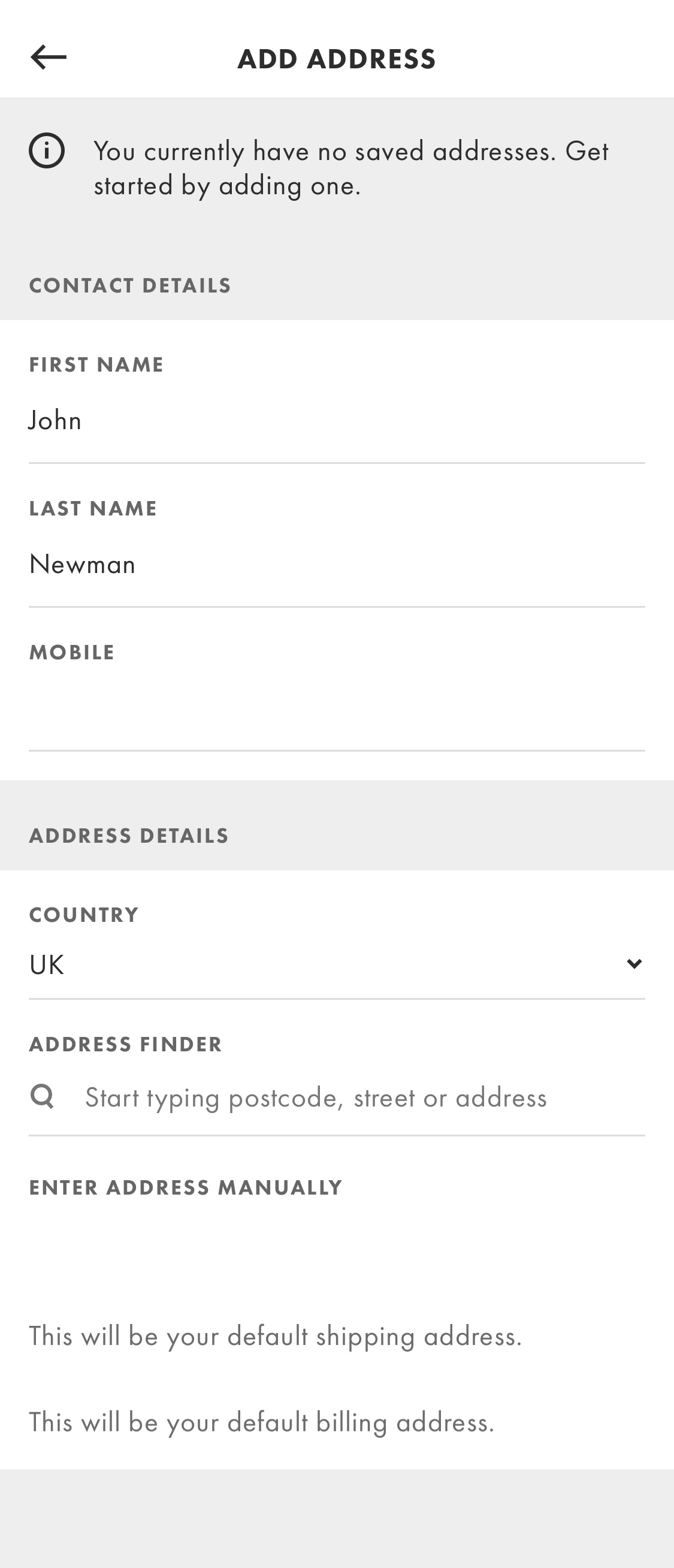Click the First Name field containing John
This screenshot has width=674, height=1568.
pyautogui.click(x=336, y=419)
